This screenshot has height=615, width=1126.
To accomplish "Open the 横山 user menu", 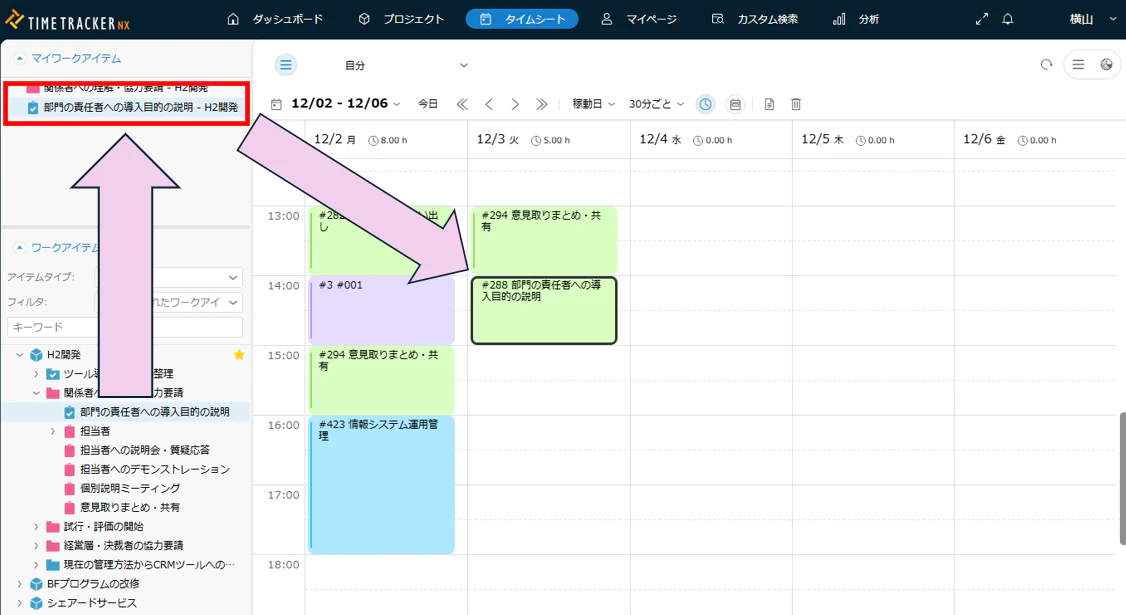I will point(1093,19).
